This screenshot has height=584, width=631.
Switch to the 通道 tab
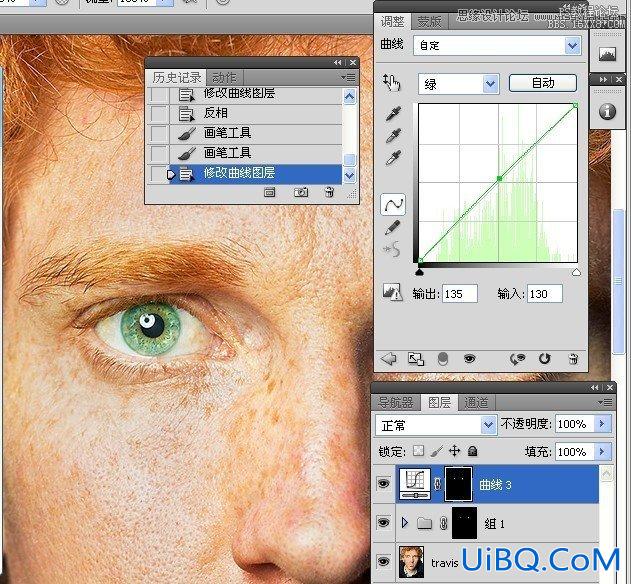(x=476, y=402)
